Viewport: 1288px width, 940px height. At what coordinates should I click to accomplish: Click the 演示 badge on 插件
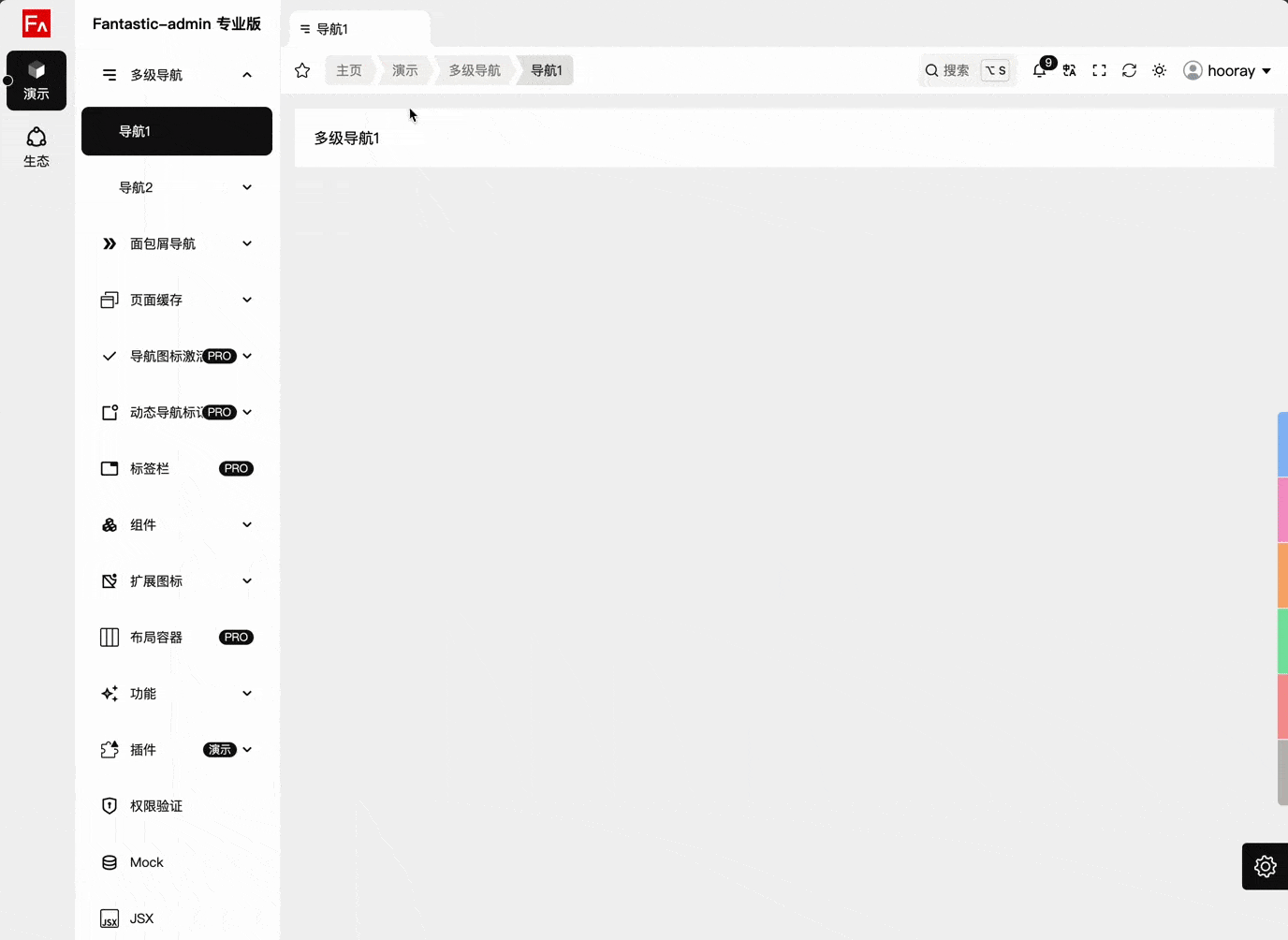coord(220,749)
